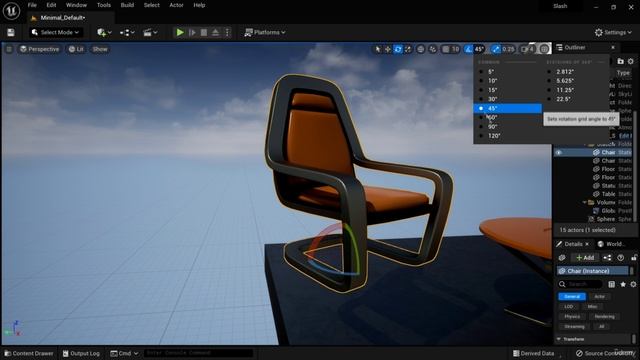Screen dimensions: 640x360
Task: Activate the scale gizmo tool
Action: coord(408,49)
